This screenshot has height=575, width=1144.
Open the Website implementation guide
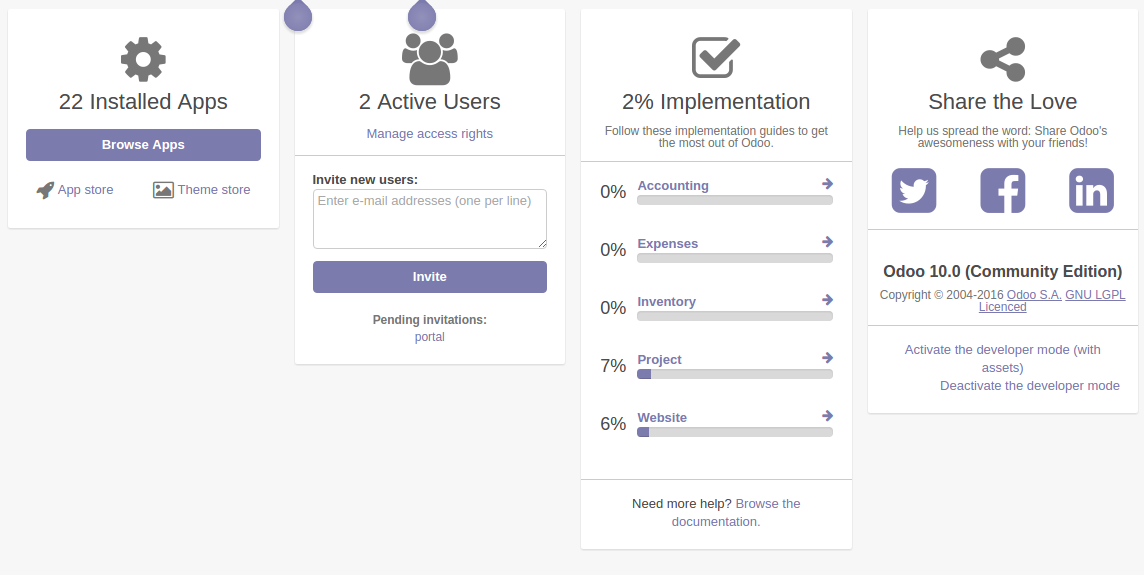coord(662,418)
